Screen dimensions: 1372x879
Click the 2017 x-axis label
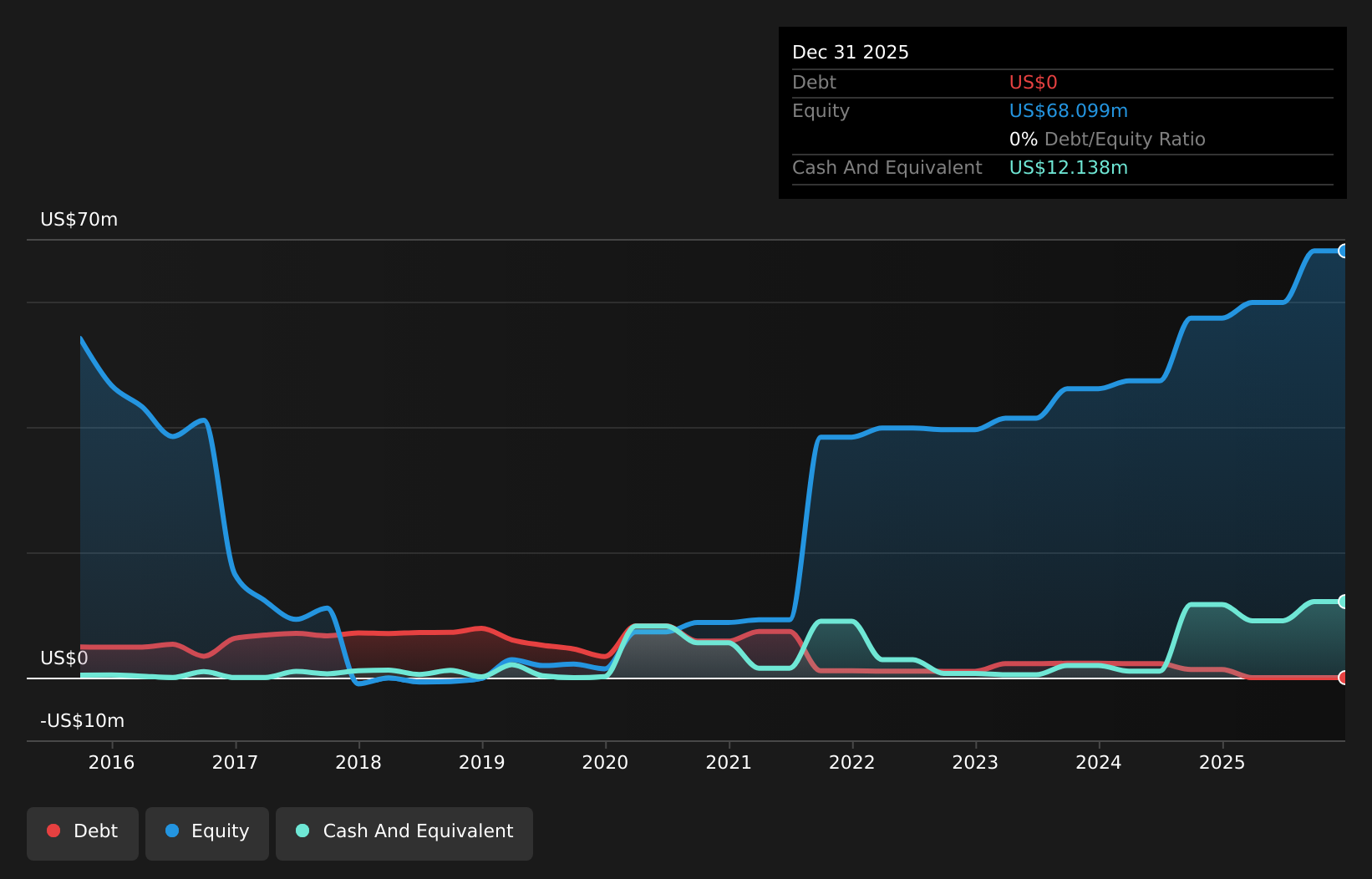point(236,762)
